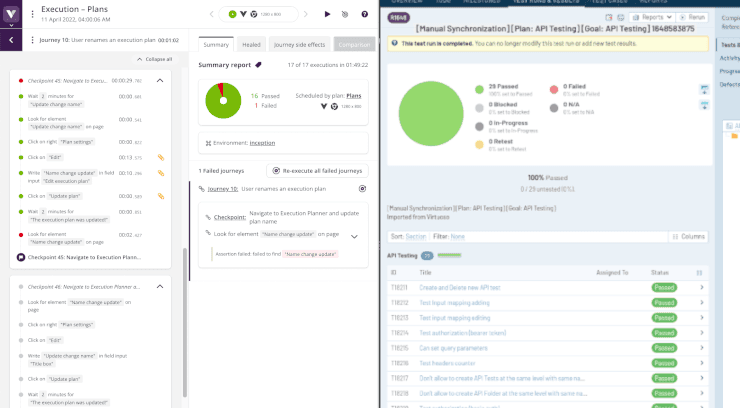
Task: Click the Filter: None link
Action: (x=457, y=236)
